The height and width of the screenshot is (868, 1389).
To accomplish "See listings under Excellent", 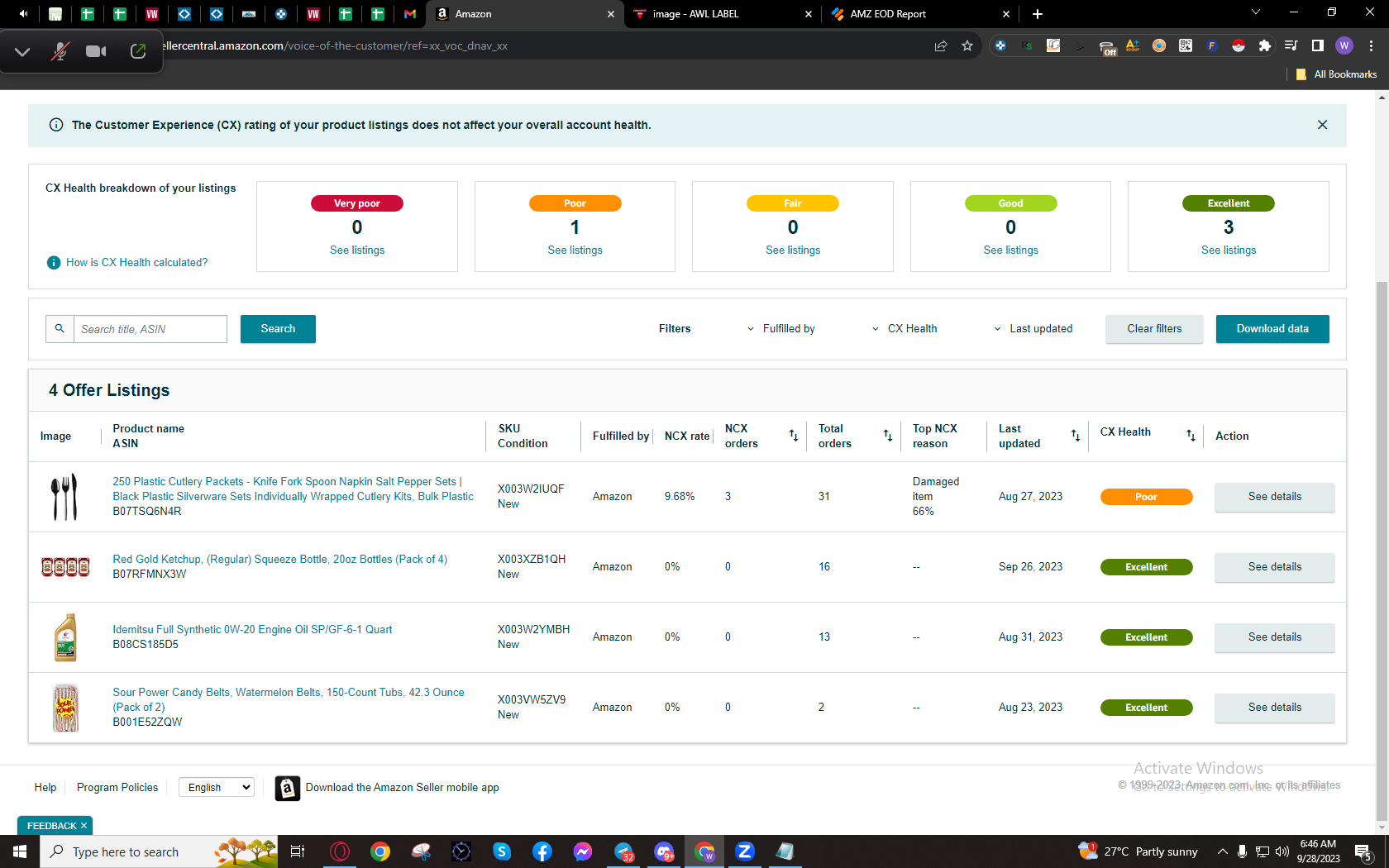I will click(1229, 250).
